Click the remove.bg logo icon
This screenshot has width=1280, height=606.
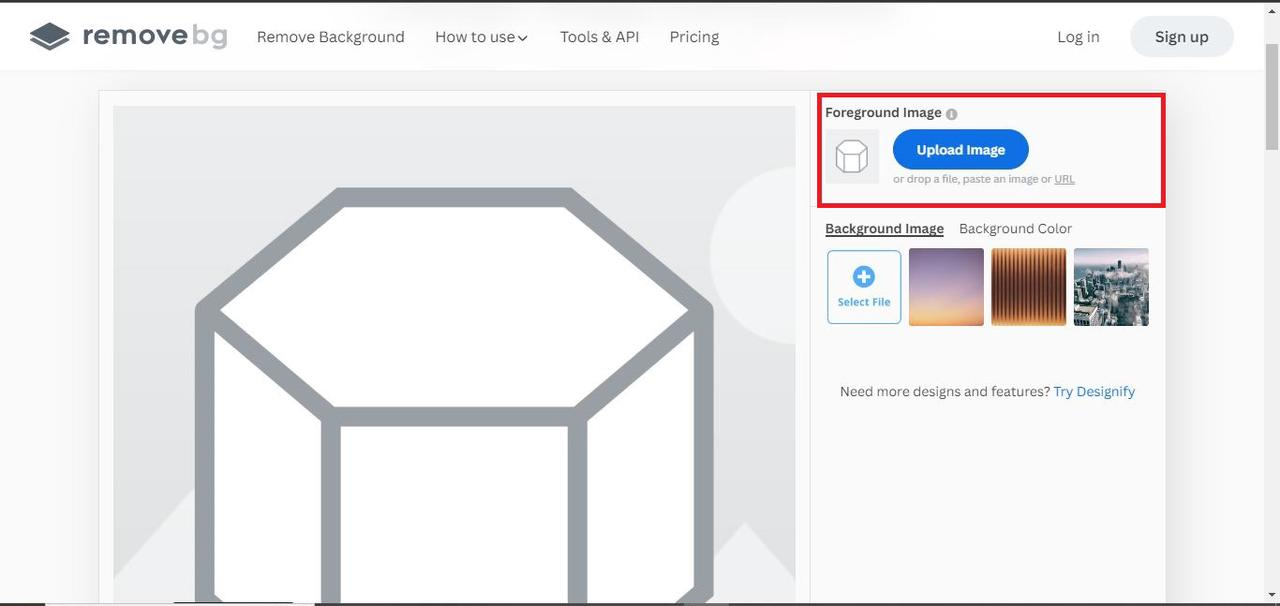(x=50, y=37)
